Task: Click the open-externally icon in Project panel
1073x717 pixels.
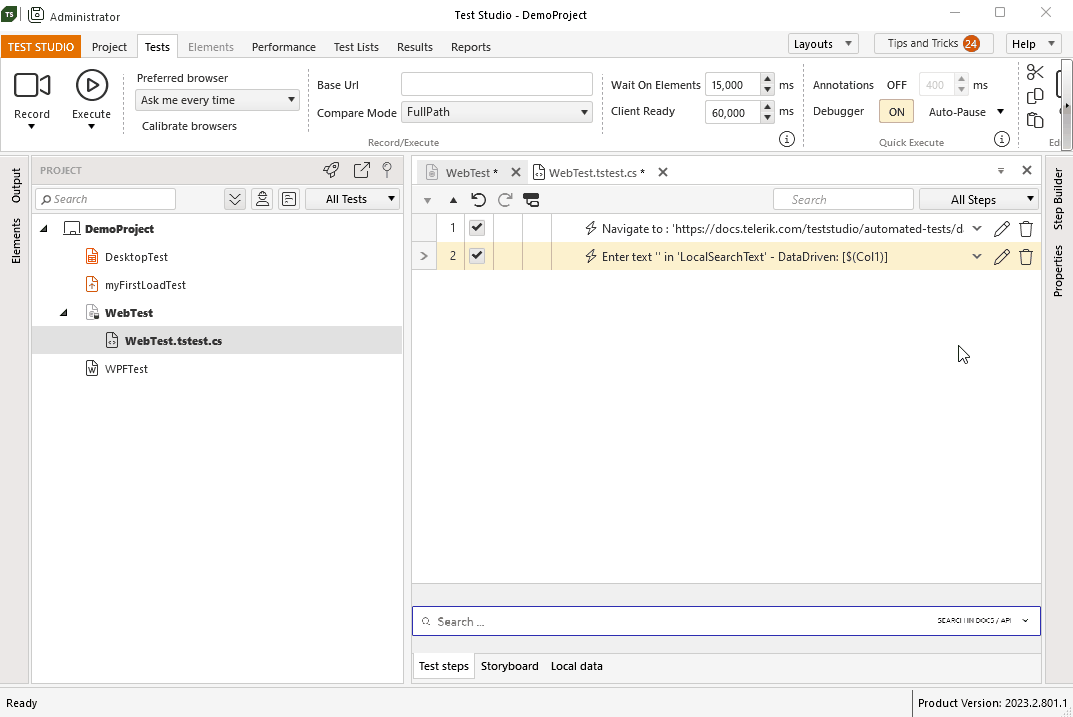Action: [361, 170]
